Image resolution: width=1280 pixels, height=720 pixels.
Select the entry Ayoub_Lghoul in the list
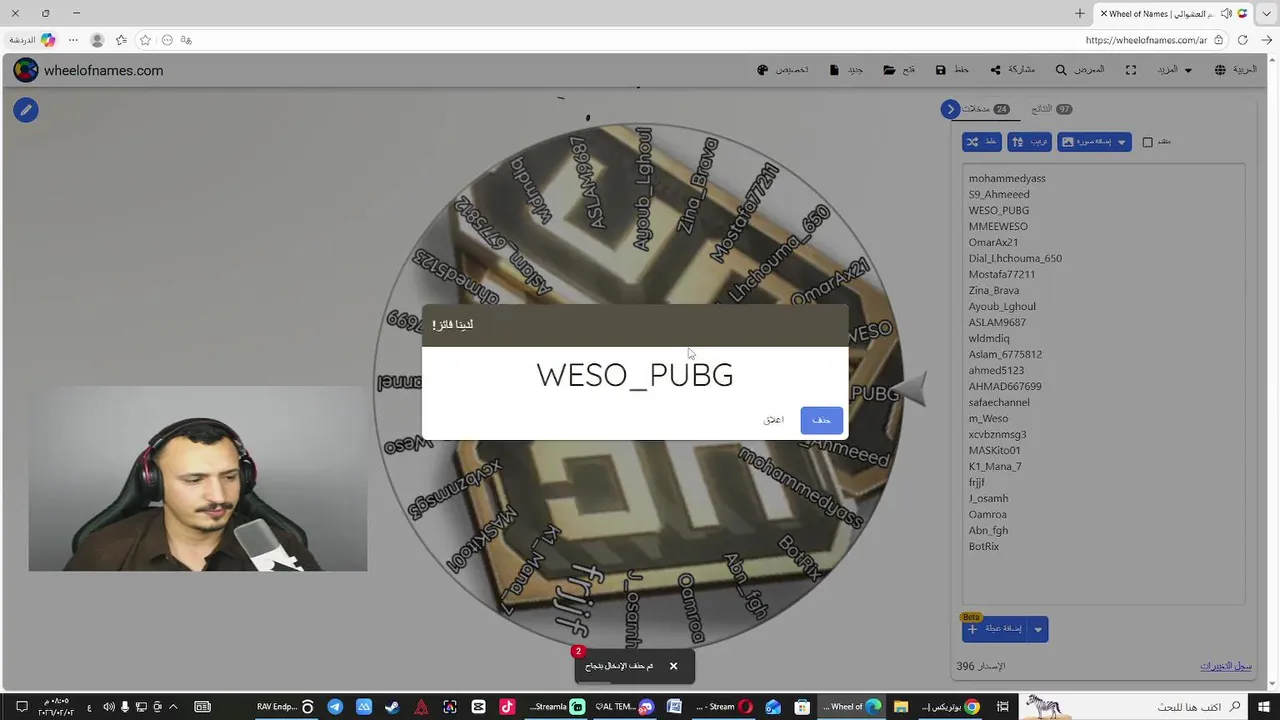(x=1002, y=306)
